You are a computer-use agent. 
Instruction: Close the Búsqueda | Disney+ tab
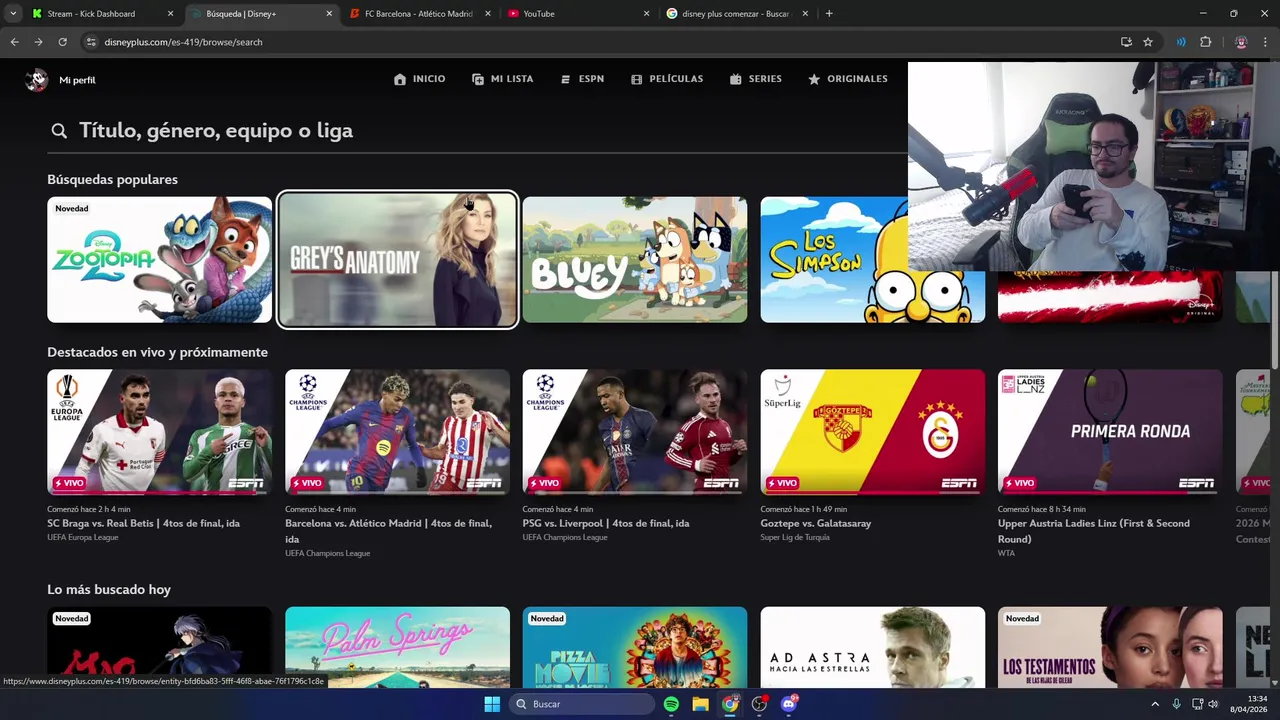[329, 14]
